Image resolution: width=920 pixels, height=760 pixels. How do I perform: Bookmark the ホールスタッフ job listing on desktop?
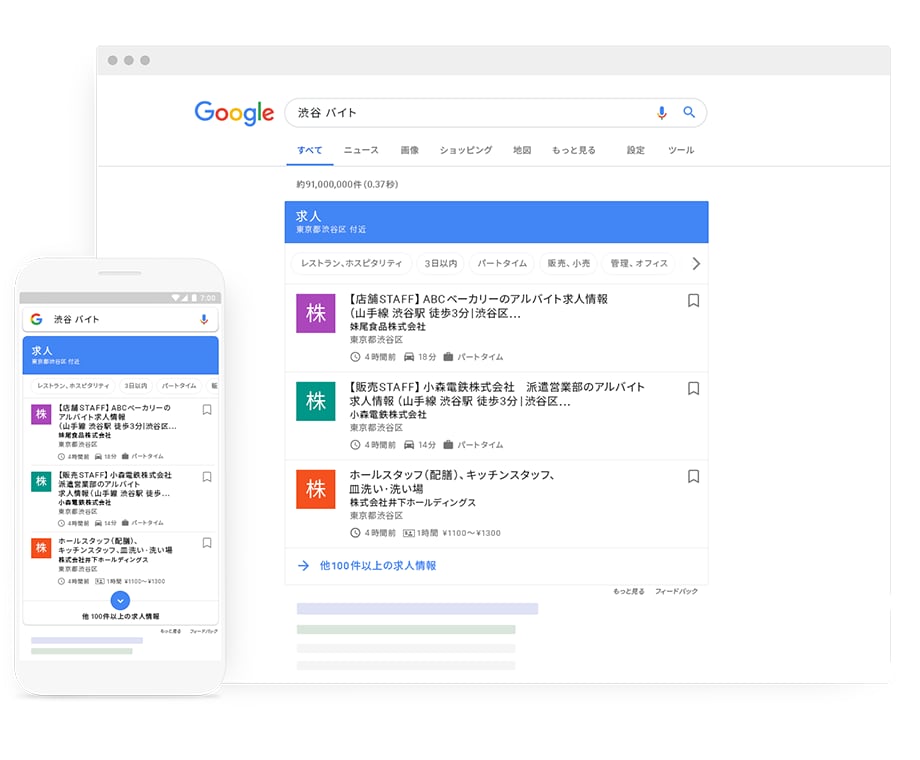coord(693,477)
